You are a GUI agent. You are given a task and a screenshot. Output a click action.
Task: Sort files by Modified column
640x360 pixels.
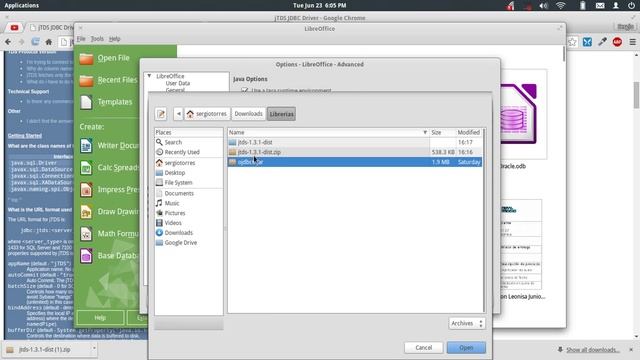point(469,132)
